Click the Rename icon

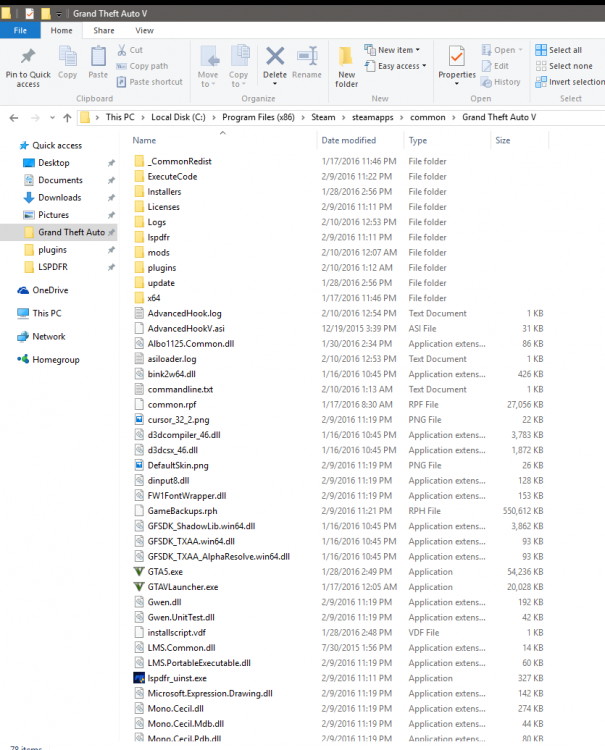pos(307,56)
